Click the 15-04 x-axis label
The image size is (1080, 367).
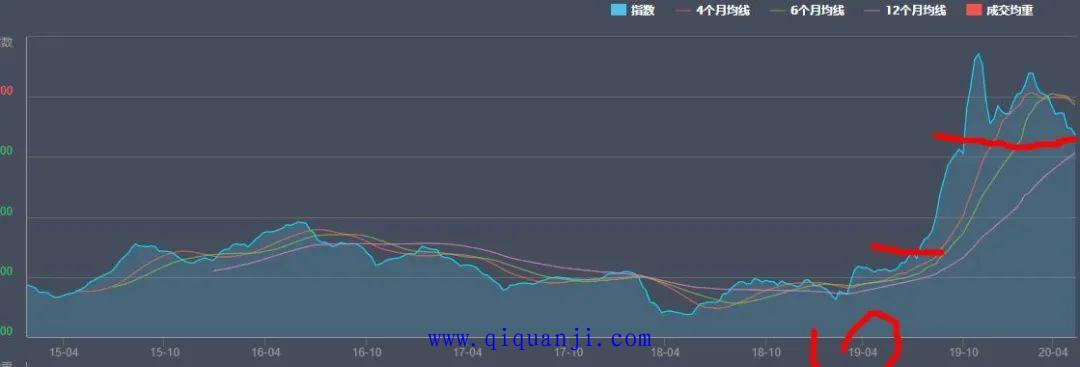coord(63,352)
